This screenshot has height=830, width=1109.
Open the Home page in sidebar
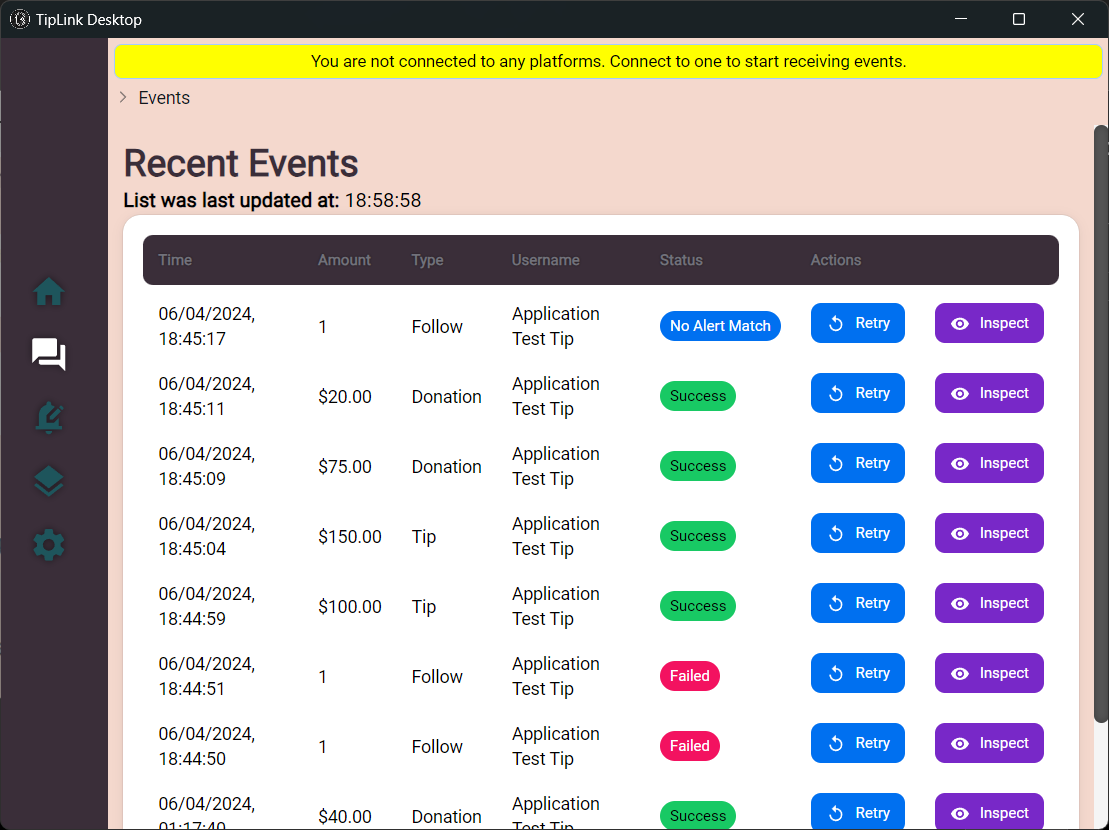click(x=49, y=292)
